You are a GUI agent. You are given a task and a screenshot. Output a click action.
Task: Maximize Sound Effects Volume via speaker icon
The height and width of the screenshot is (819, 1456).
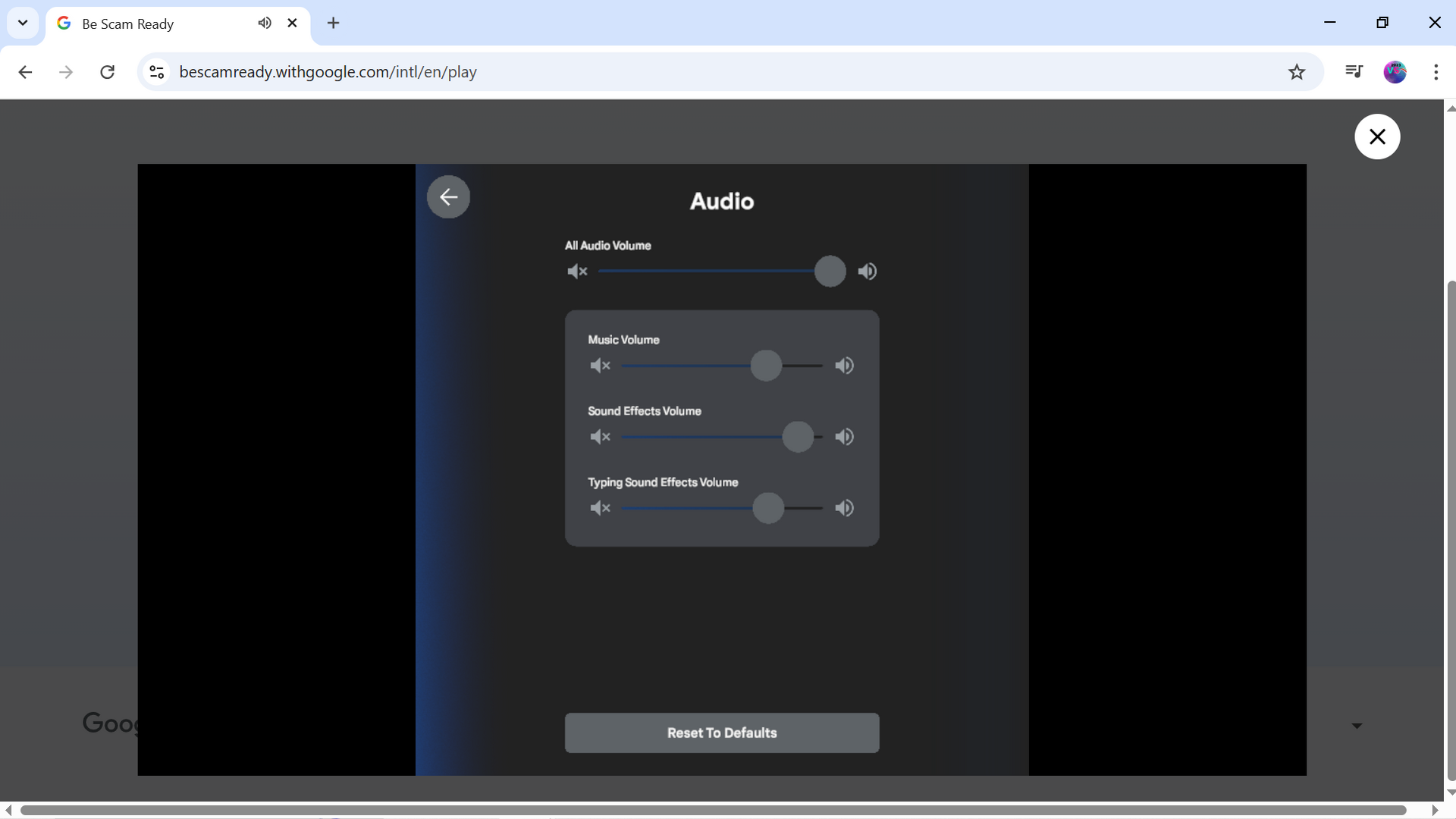[844, 437]
